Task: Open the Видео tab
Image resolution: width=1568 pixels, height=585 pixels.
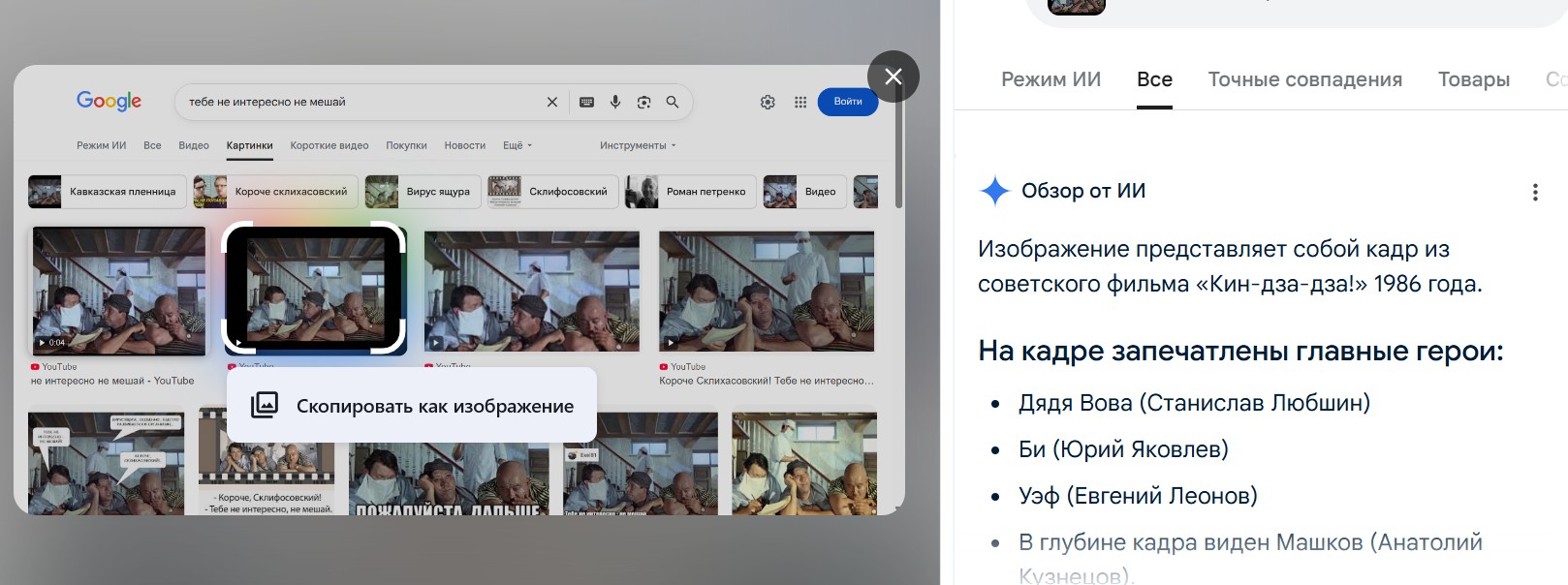Action: [x=194, y=145]
